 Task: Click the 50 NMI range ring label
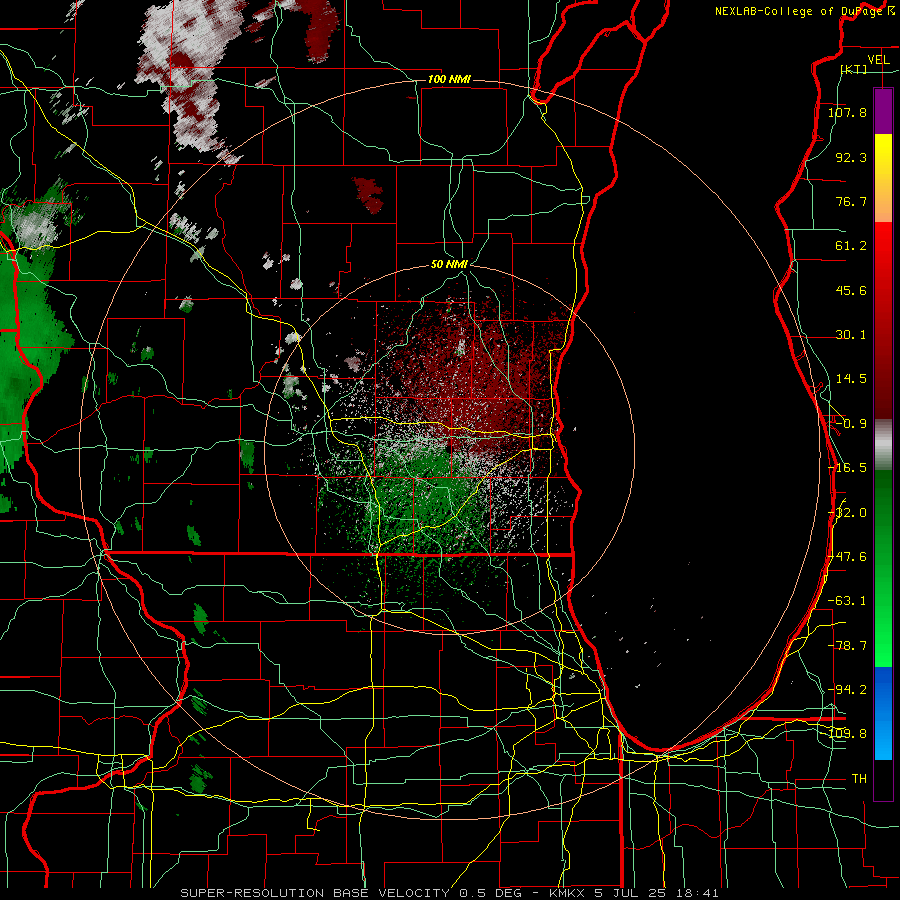pos(449,264)
